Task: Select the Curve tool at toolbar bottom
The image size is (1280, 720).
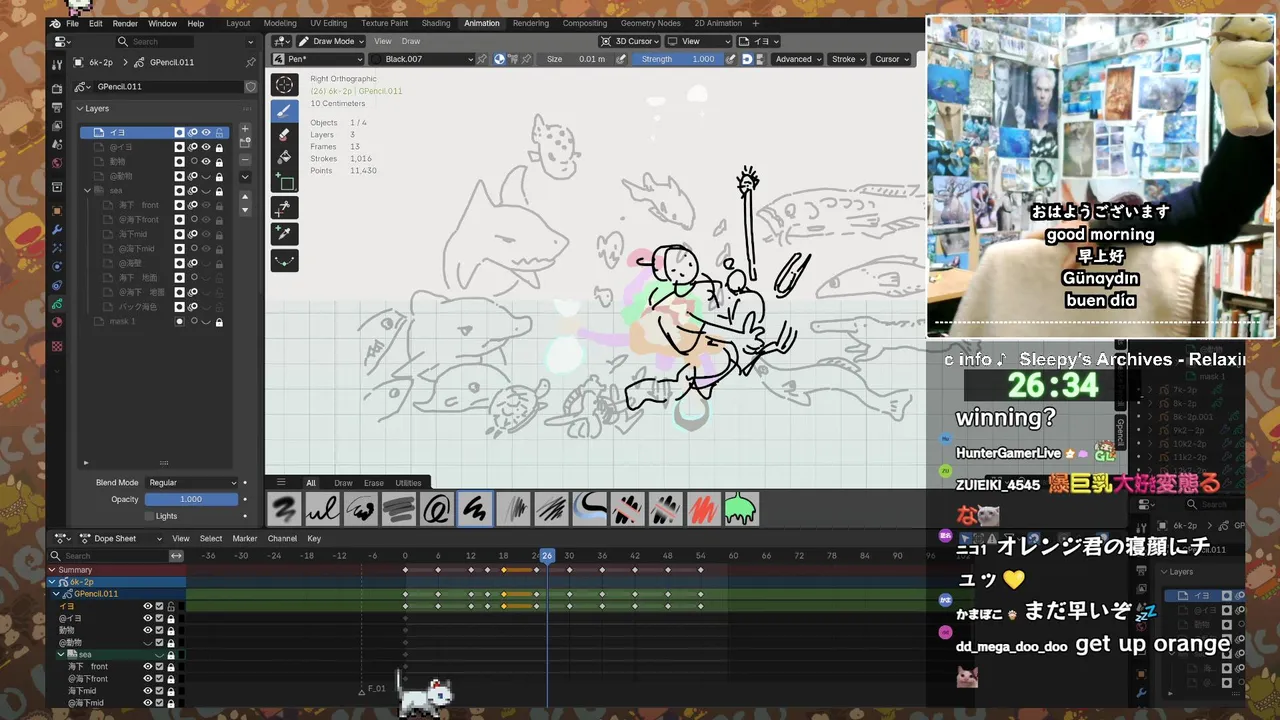Action: (284, 259)
